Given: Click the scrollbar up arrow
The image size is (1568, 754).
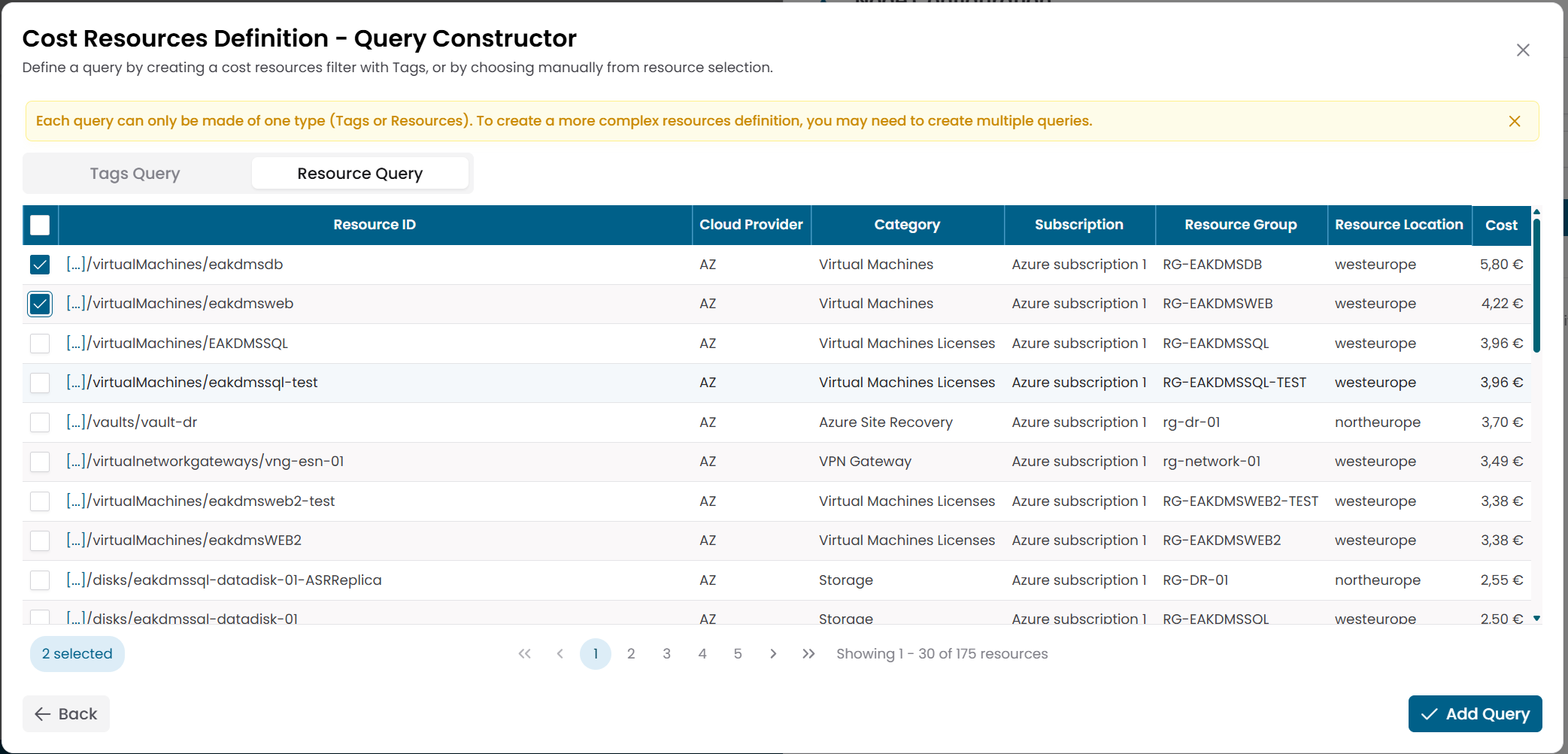Looking at the screenshot, I should pos(1536,211).
